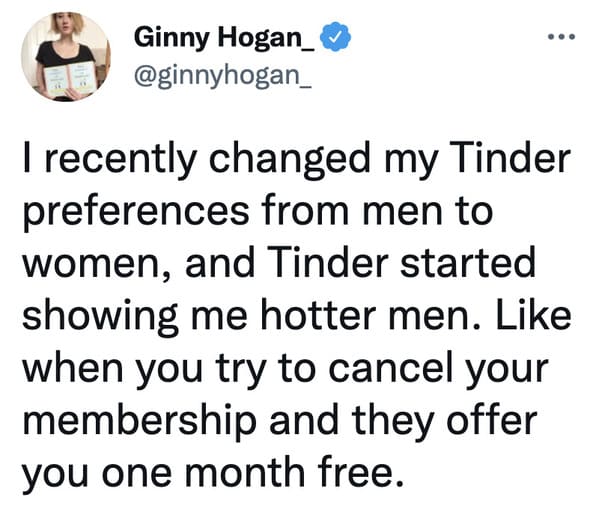
Task: Click the word "hotter" in the tweet
Action: pyautogui.click(x=318, y=315)
